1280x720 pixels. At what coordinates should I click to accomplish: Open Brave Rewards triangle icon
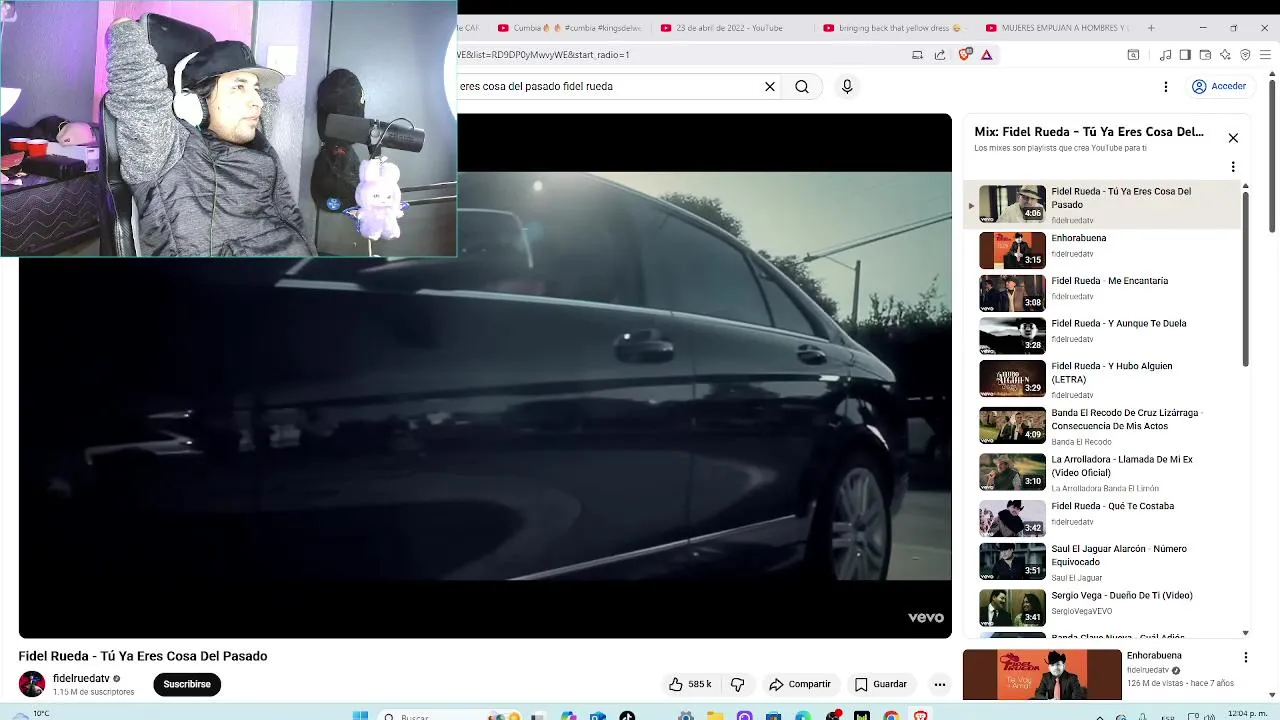pyautogui.click(x=987, y=55)
